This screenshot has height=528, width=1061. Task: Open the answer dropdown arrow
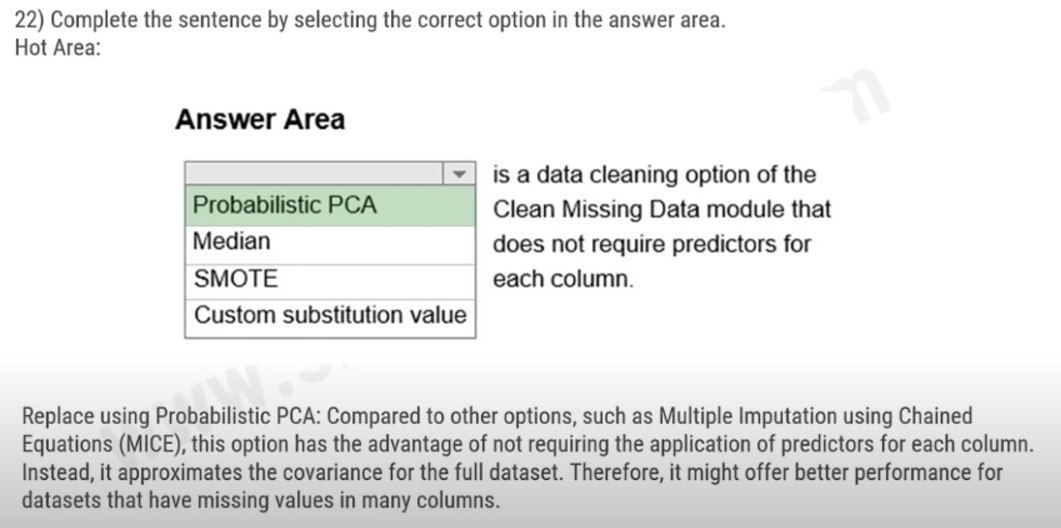tap(459, 173)
